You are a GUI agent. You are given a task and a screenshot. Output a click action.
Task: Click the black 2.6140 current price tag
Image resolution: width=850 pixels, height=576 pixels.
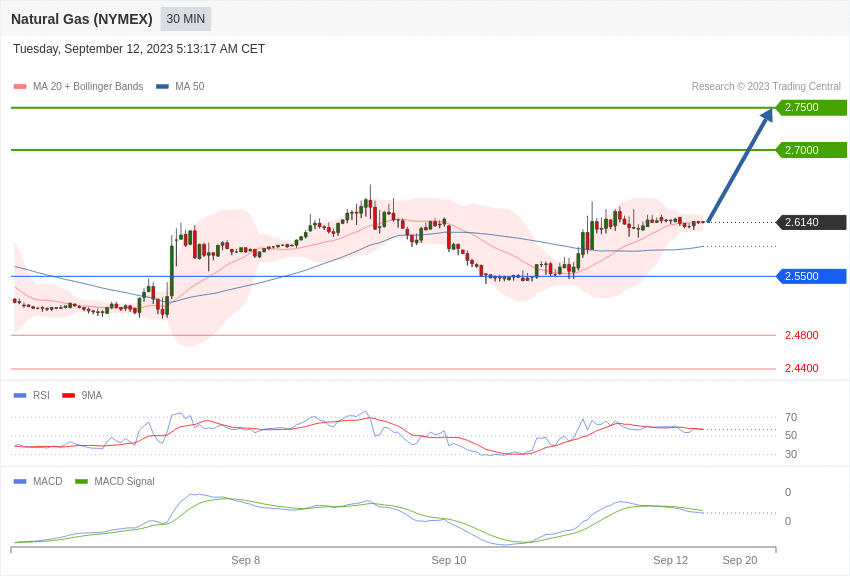(x=811, y=222)
